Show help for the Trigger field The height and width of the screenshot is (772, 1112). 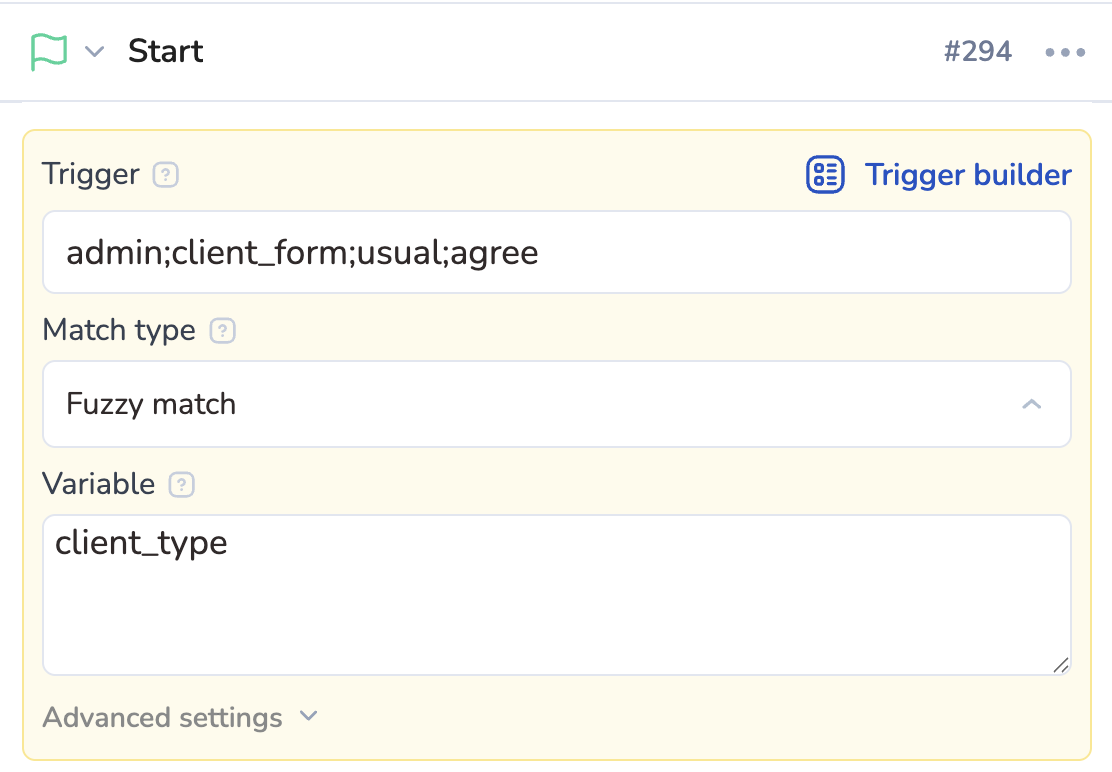(x=166, y=175)
